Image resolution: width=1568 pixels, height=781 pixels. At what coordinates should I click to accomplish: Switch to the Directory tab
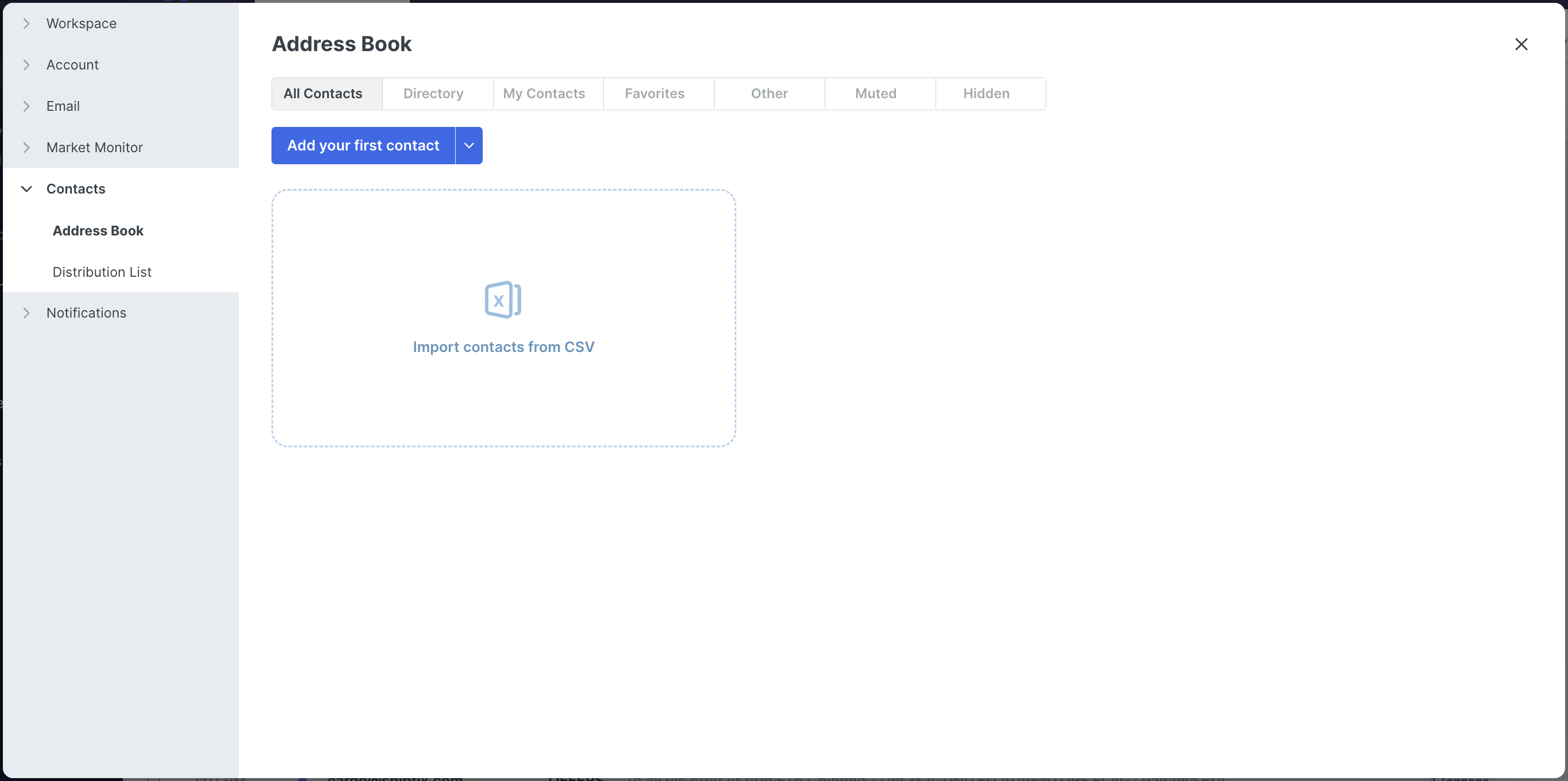click(x=433, y=94)
